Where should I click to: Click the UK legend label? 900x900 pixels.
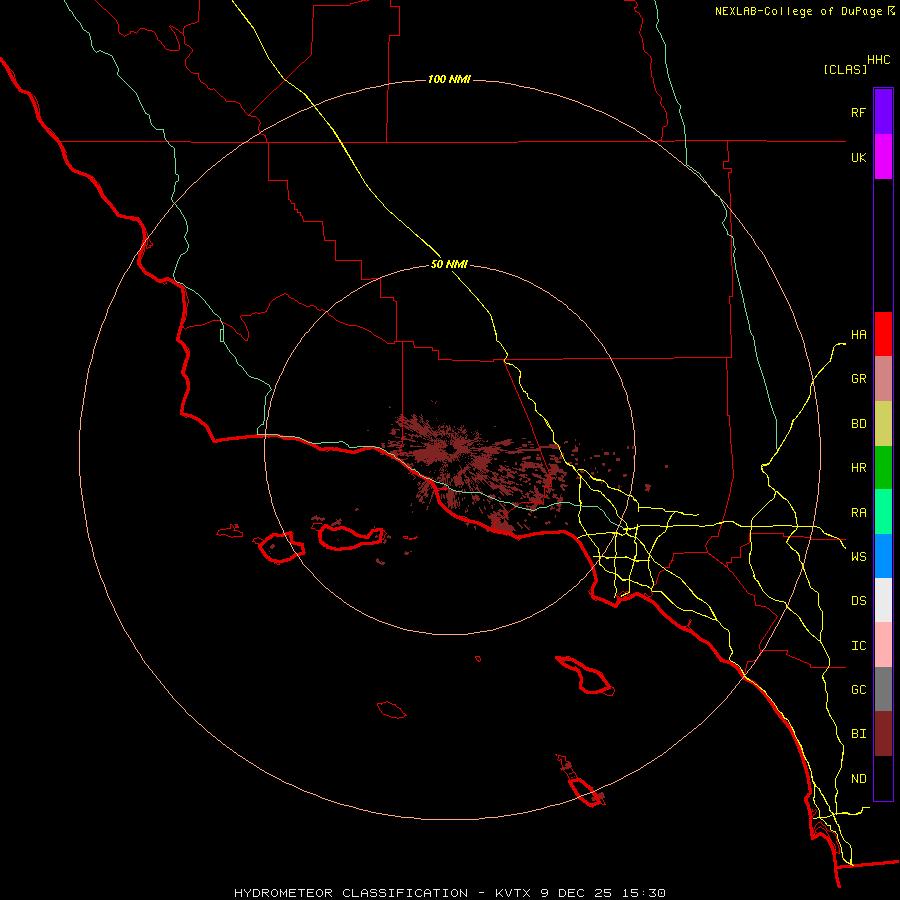858,158
